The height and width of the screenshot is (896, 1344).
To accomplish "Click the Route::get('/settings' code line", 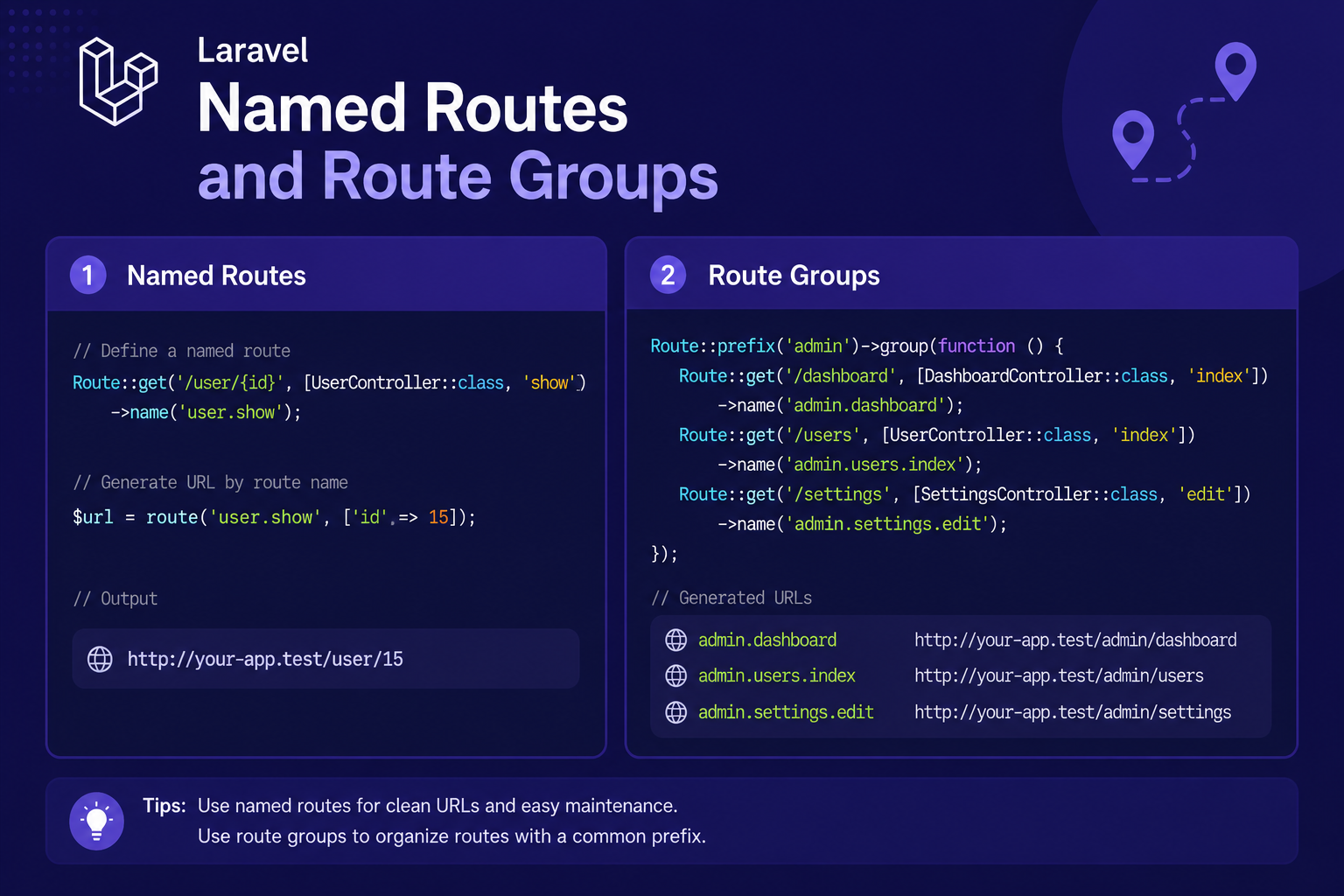I will (965, 494).
